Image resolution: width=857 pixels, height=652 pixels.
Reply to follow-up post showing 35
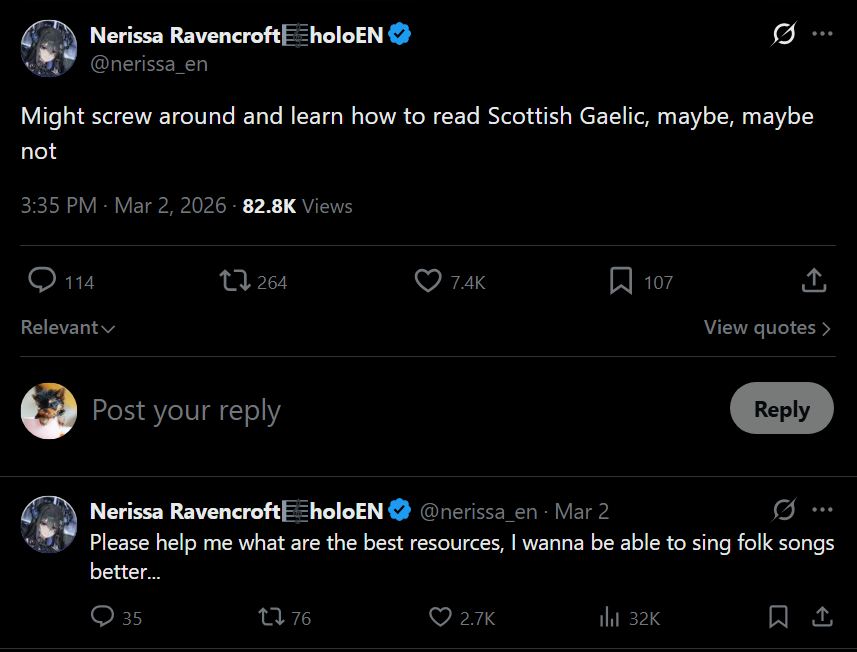(116, 618)
